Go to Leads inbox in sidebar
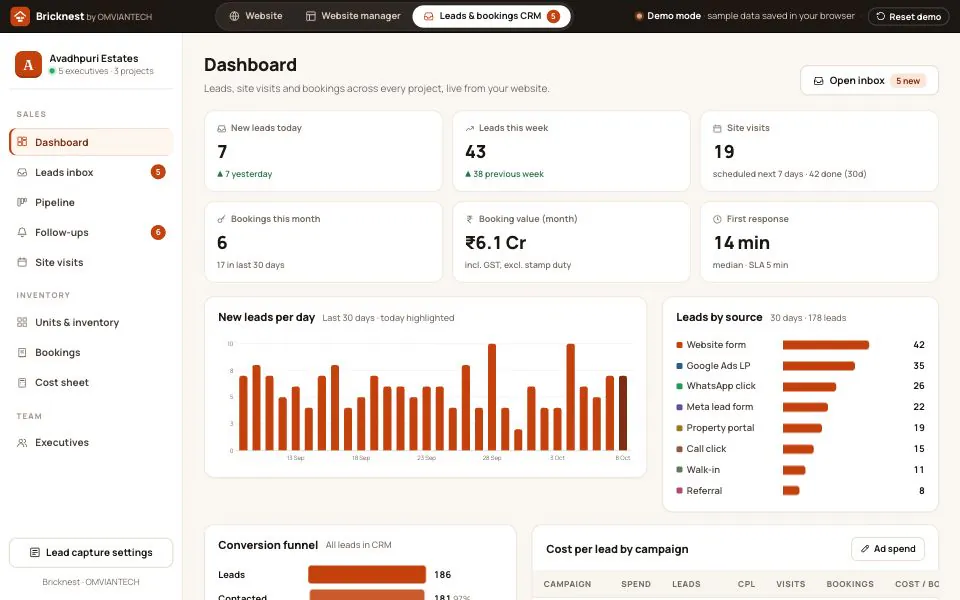960x600 pixels. coord(91,172)
